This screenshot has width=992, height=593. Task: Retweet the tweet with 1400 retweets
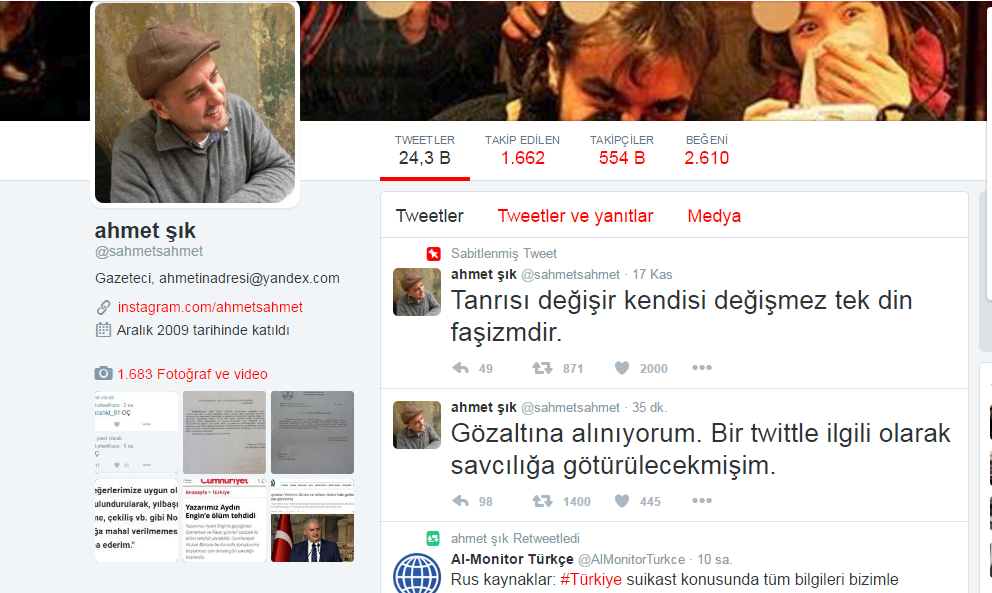click(542, 501)
